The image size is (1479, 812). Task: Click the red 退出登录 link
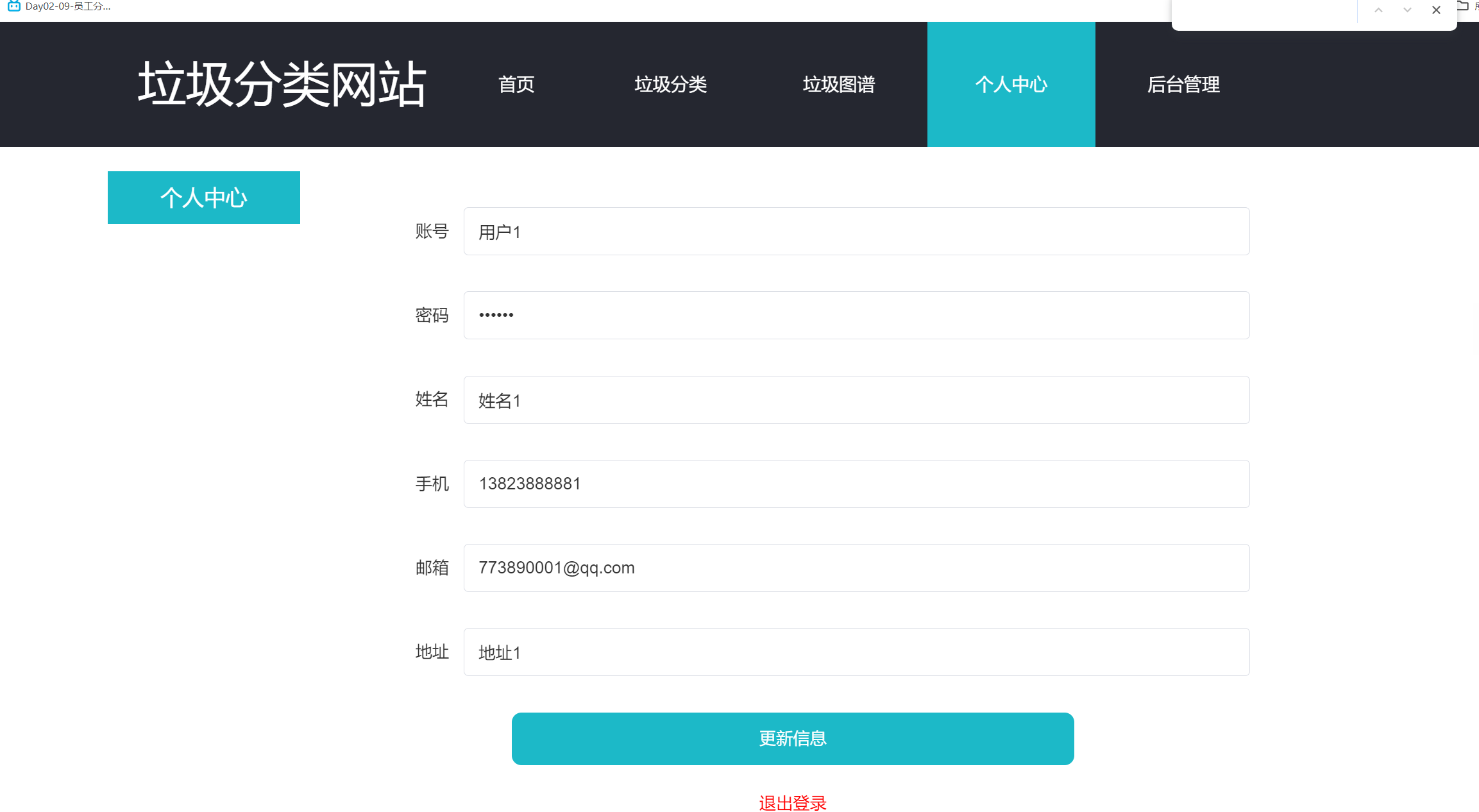tap(793, 803)
